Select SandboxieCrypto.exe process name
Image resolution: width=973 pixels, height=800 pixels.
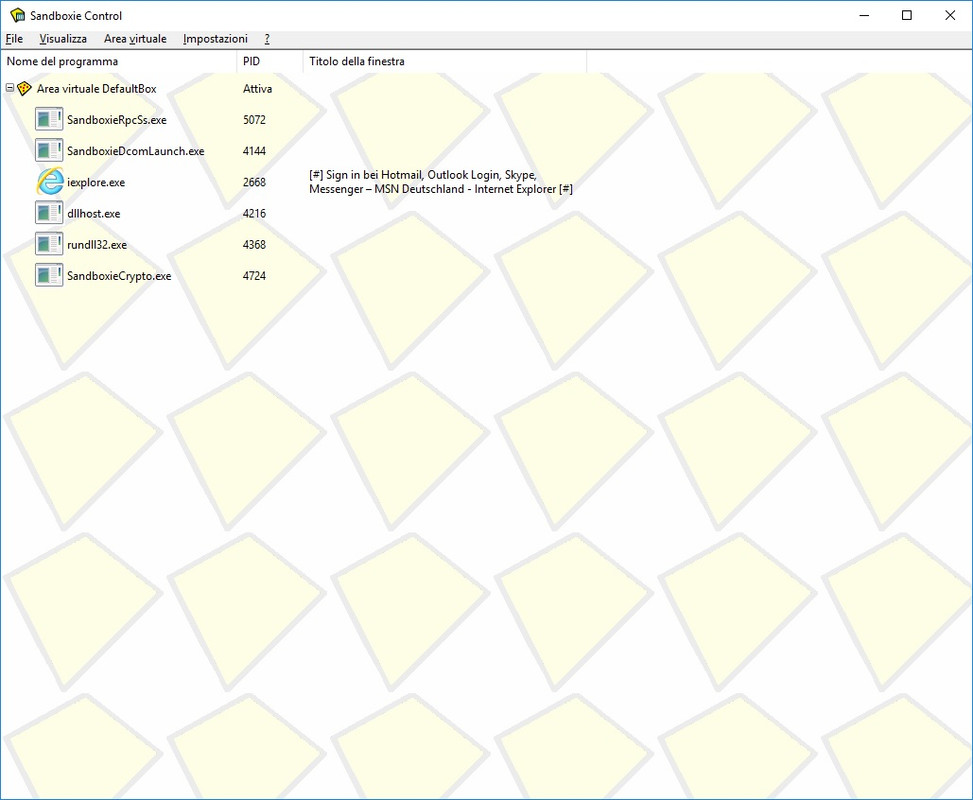tap(119, 276)
